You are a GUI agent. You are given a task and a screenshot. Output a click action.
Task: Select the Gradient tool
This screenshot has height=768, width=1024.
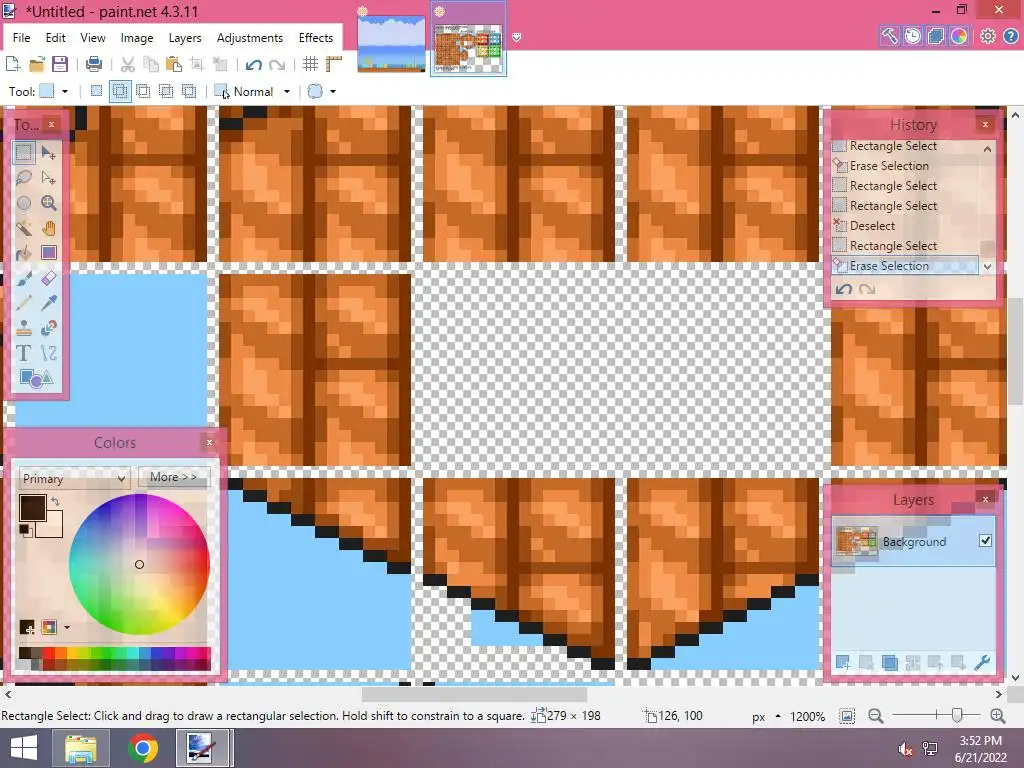49,253
